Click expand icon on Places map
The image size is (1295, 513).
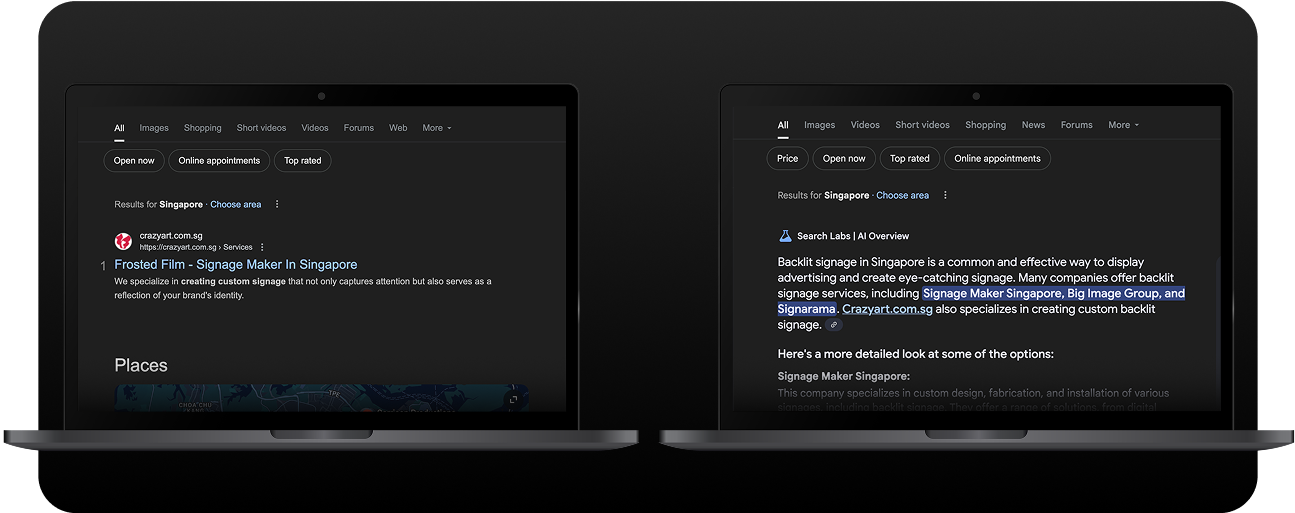point(513,398)
